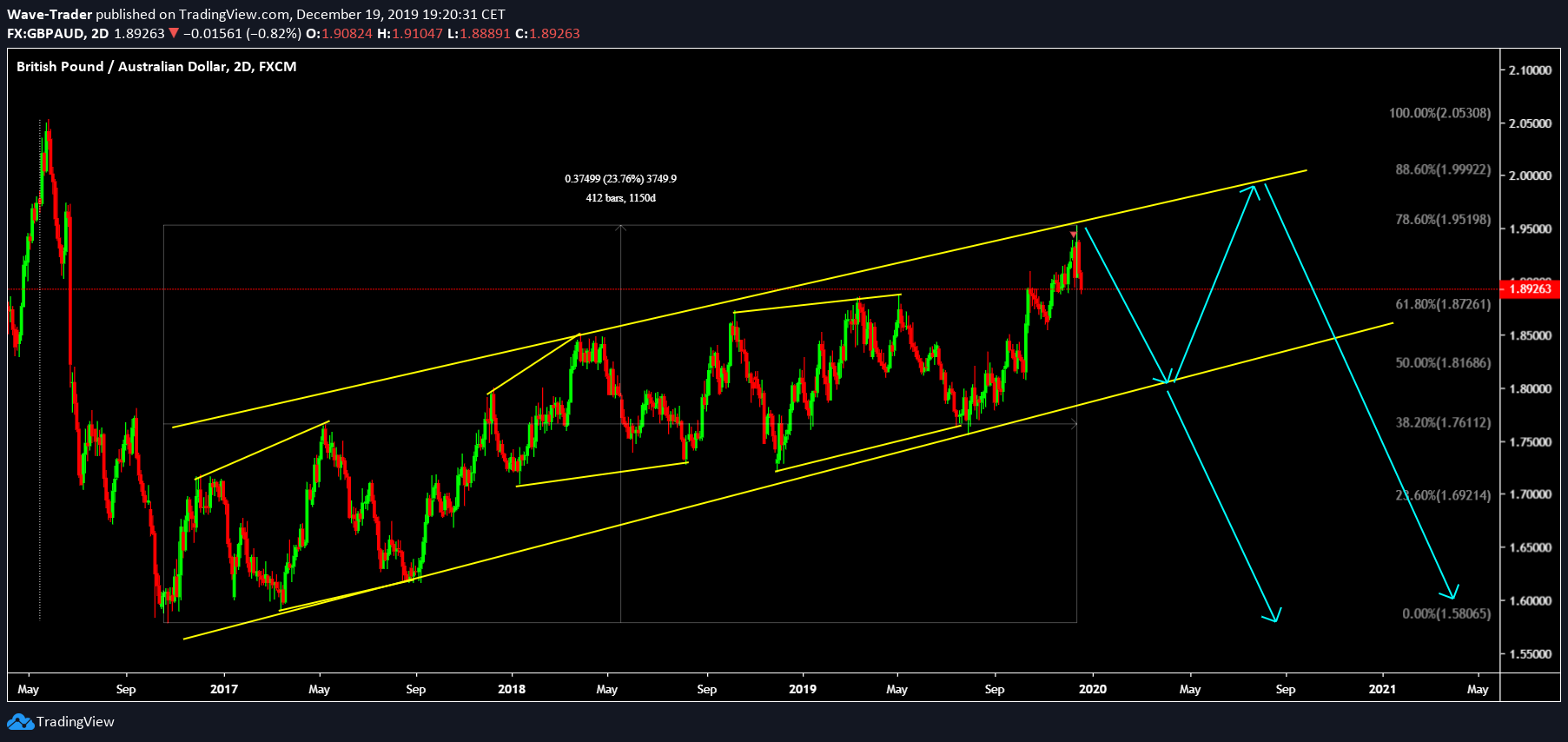Select the FX:GBPAUD, 2D symbol text
The height and width of the screenshot is (742, 1568).
tap(58, 34)
